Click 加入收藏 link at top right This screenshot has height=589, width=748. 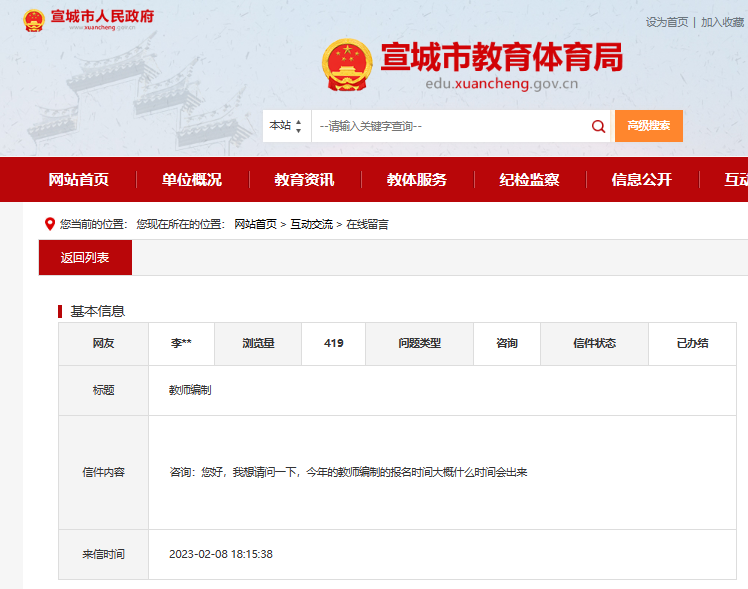[x=722, y=22]
